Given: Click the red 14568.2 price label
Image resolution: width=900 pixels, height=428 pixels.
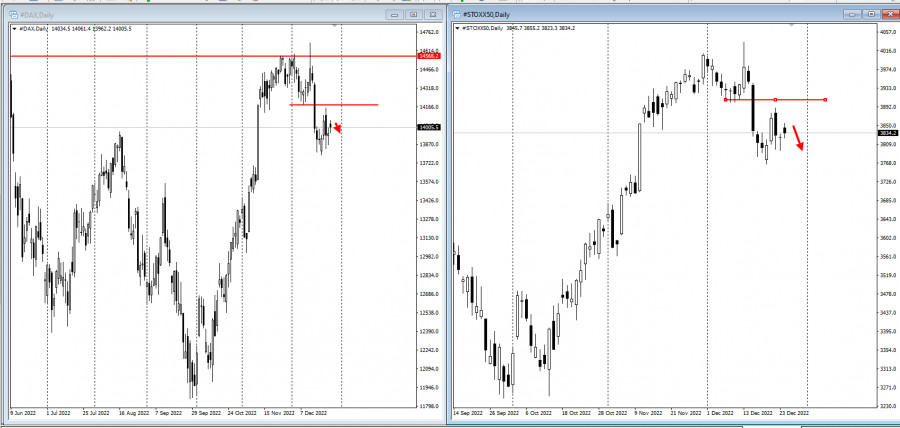Looking at the screenshot, I should (x=430, y=56).
